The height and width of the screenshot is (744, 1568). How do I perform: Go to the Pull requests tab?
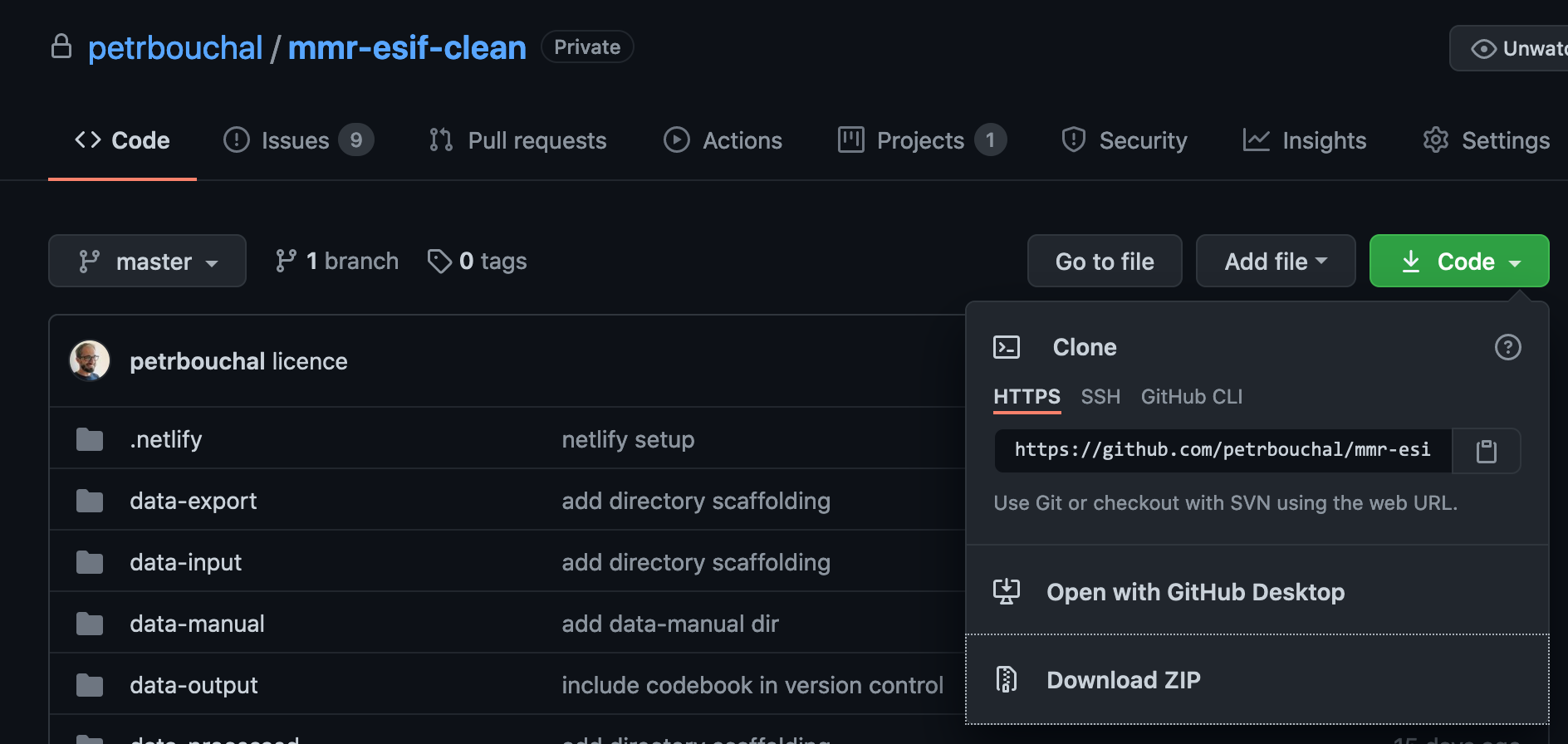(x=517, y=140)
